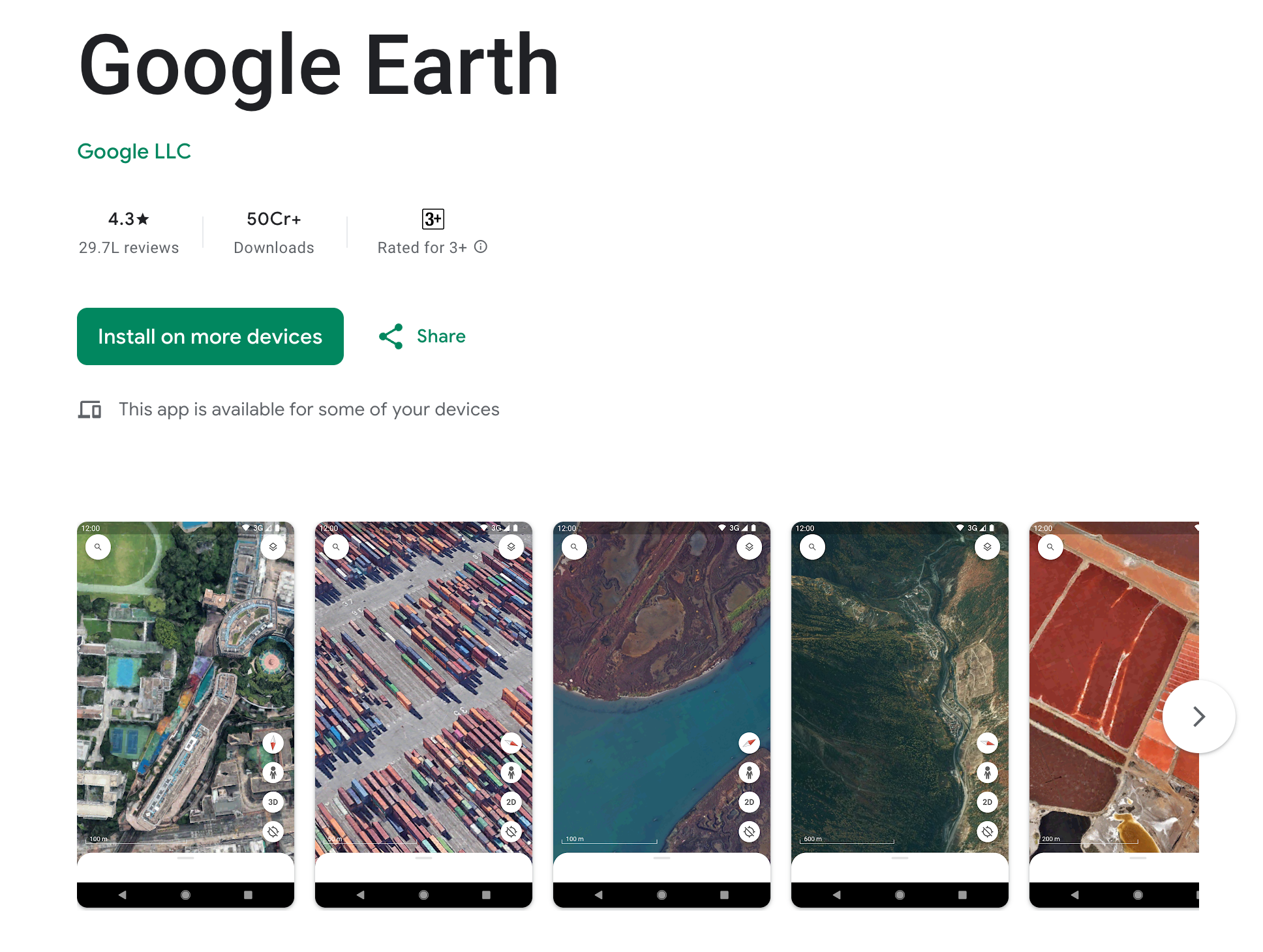Click the devices availability icon near the bottom text
1263x952 pixels.
90,409
